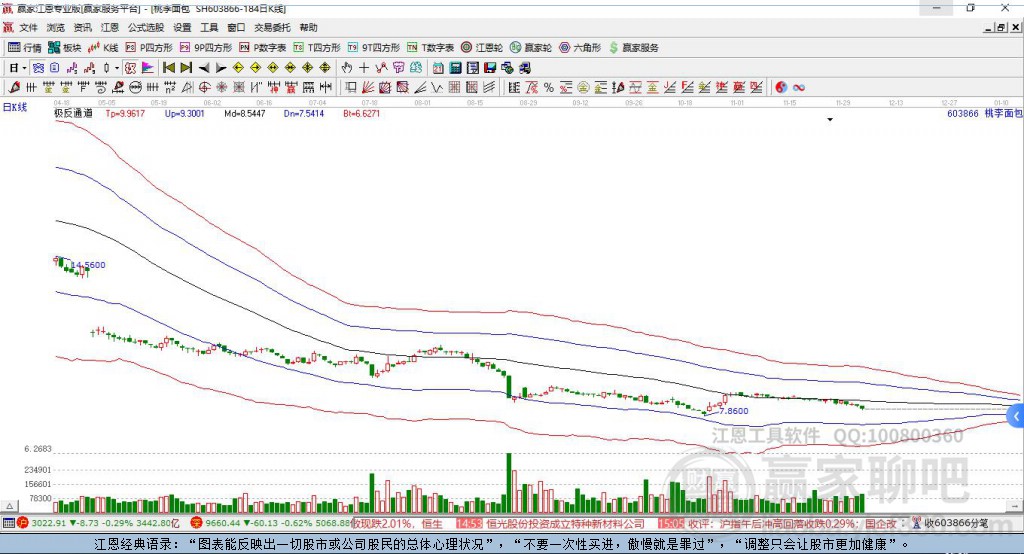1024x554 pixels.
Task: Click 收603866分笔 status entry
Action: click(x=950, y=523)
